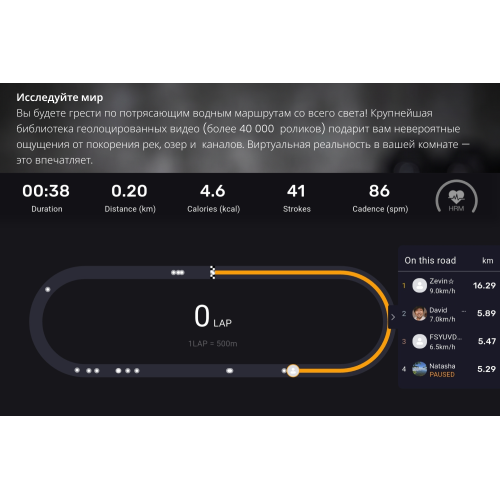Collapse the On this road leaderboard panel
This screenshot has height=500, width=500.
[393, 317]
